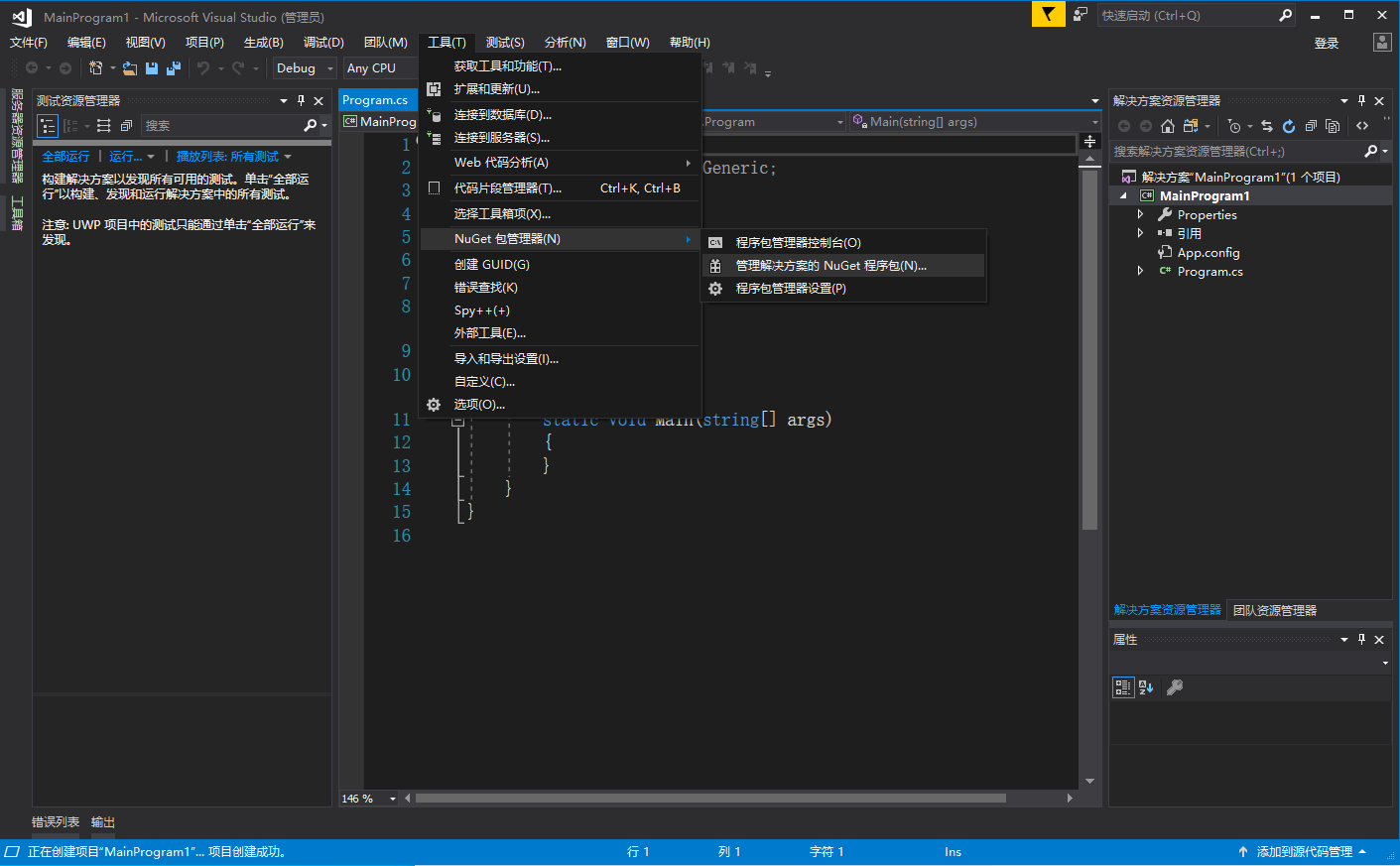
Task: Select the 解决方案"MainProgram1" root node
Action: [1241, 178]
